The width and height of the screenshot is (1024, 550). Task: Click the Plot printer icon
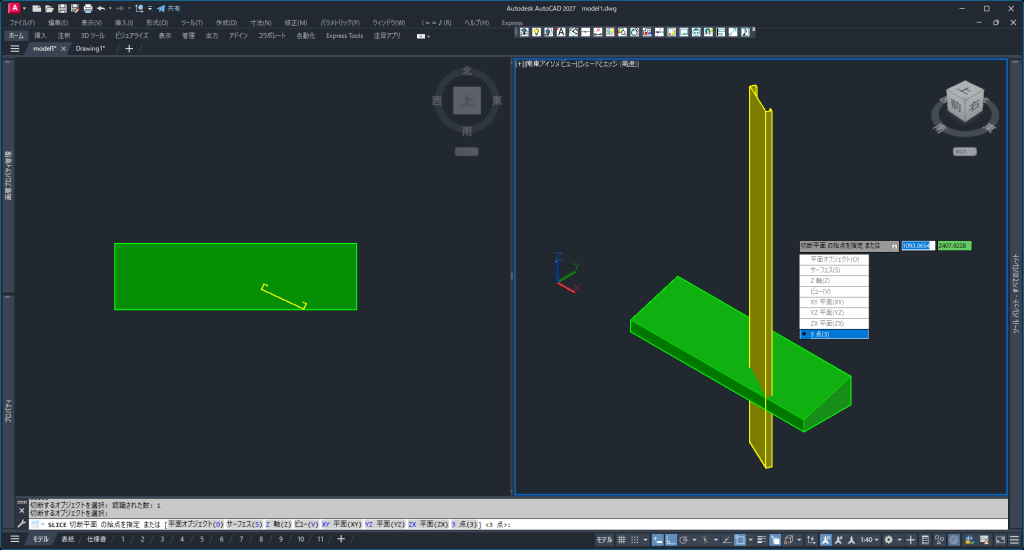point(87,8)
